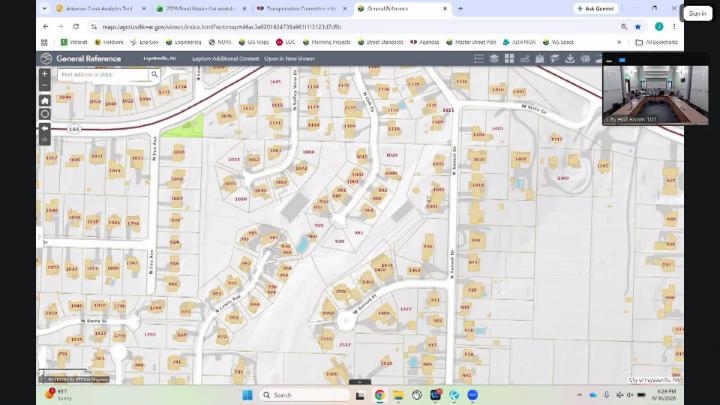The height and width of the screenshot is (405, 720).
Task: Open a new browser tab
Action: click(461, 8)
